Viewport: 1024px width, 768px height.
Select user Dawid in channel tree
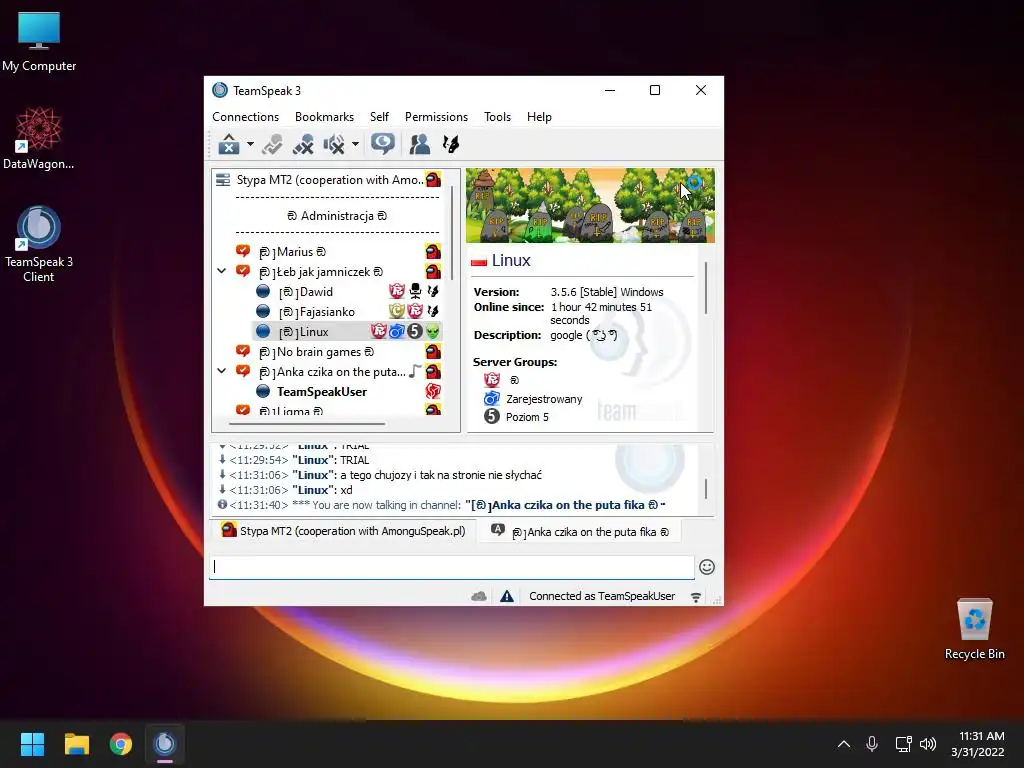tap(347, 292)
